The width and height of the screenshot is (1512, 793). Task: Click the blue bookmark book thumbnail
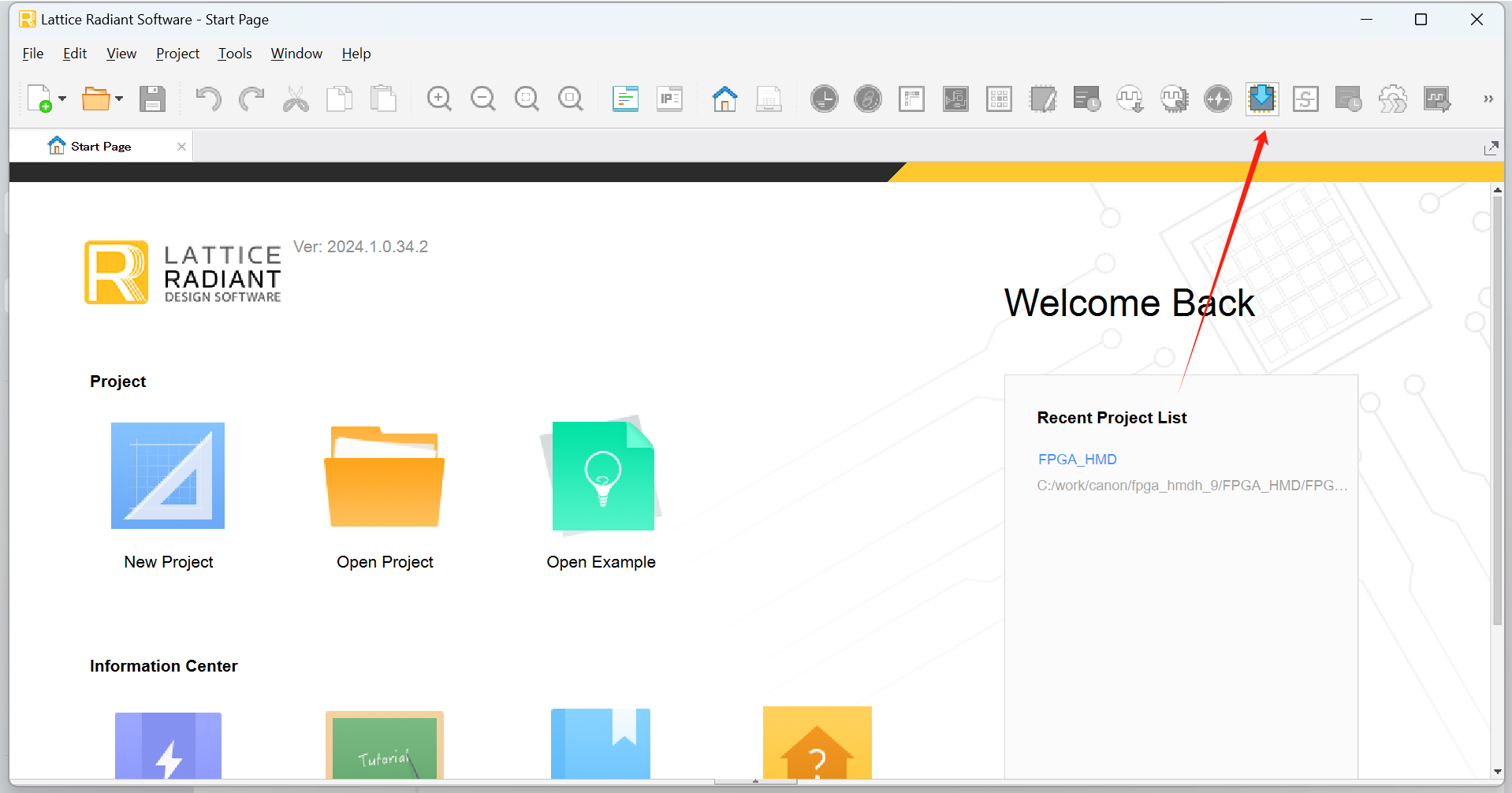tap(601, 743)
